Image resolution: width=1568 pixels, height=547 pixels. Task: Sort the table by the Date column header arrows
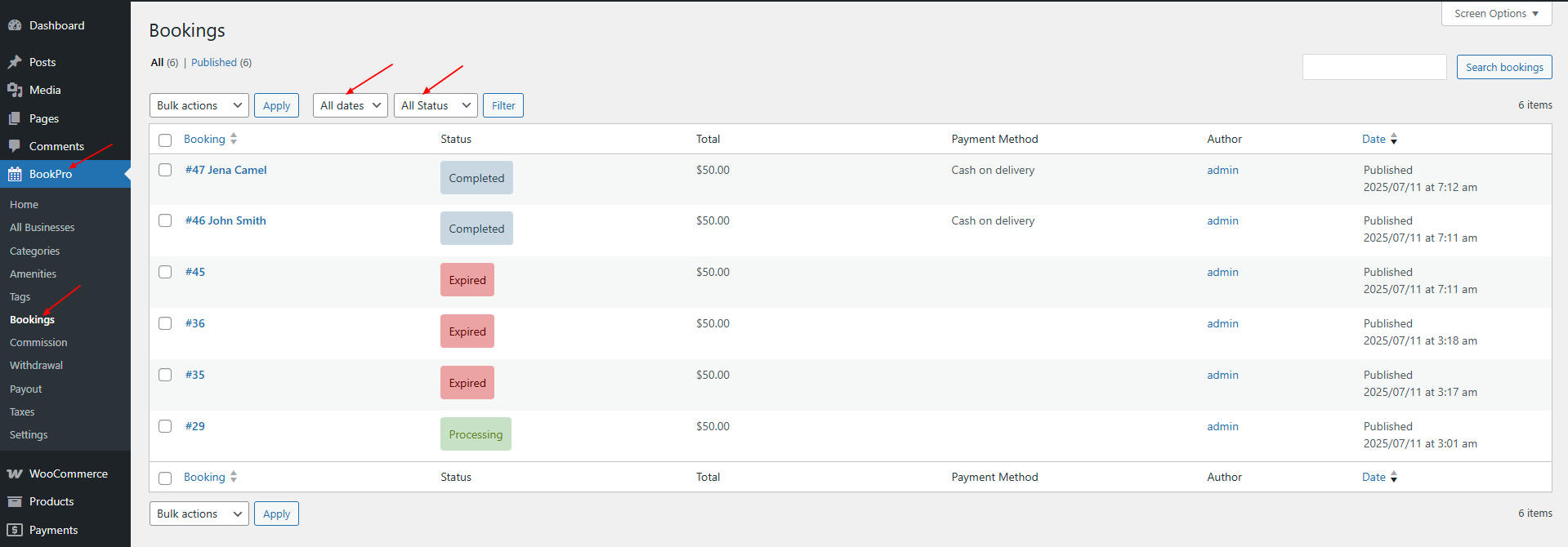pos(1393,139)
